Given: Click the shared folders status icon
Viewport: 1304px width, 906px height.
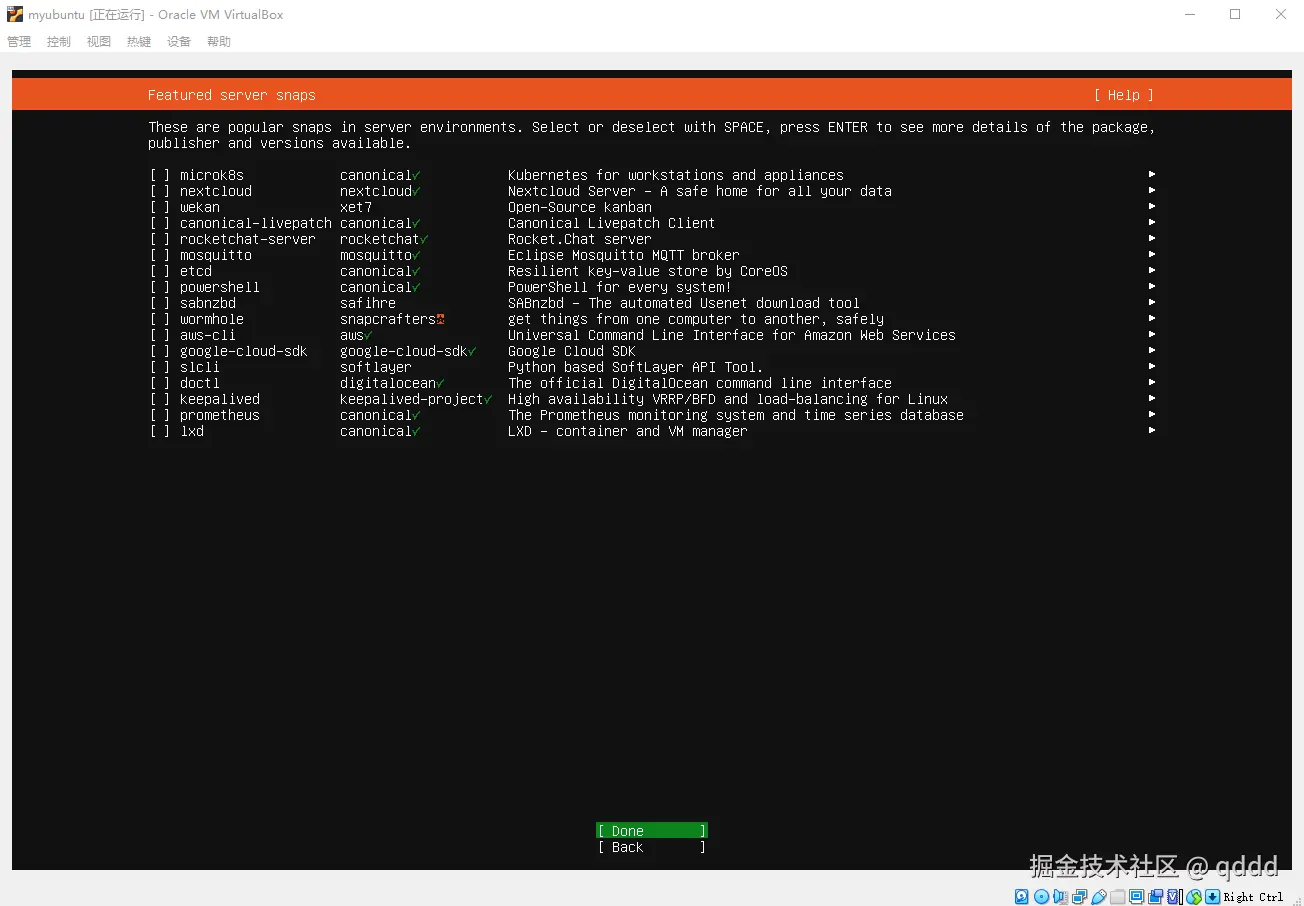Looking at the screenshot, I should [x=1117, y=897].
